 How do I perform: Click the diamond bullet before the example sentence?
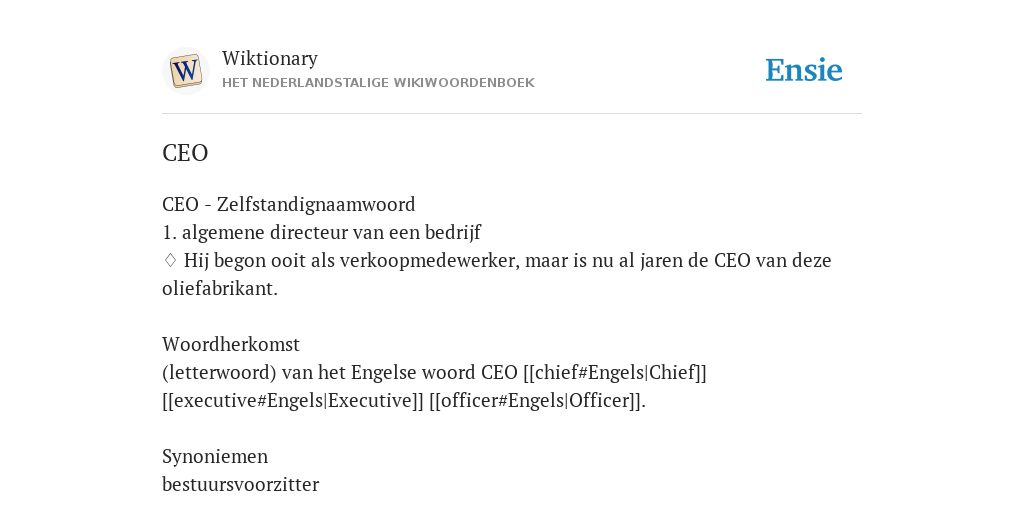pos(170,261)
